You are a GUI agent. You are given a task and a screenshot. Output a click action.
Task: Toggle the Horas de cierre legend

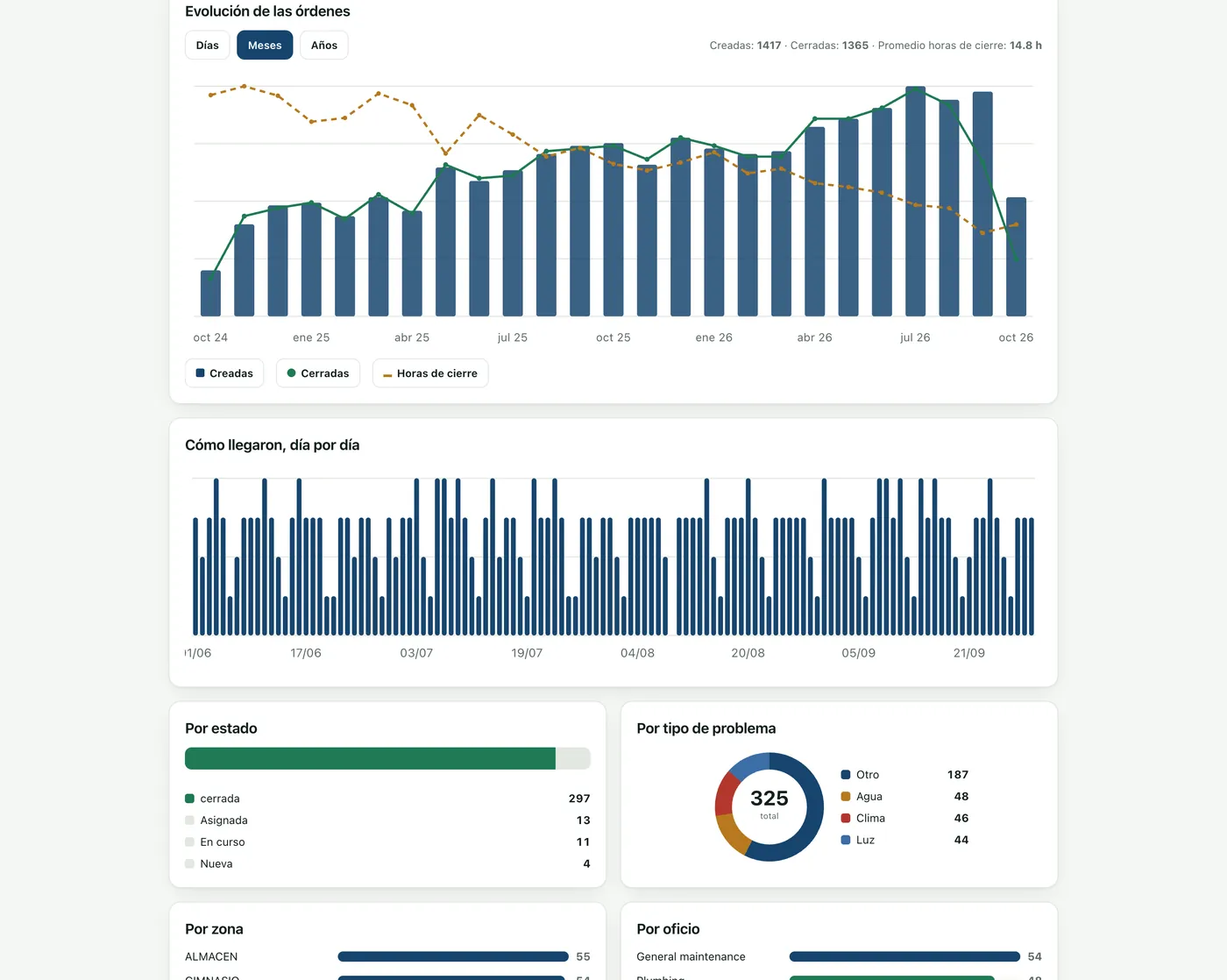click(x=430, y=373)
